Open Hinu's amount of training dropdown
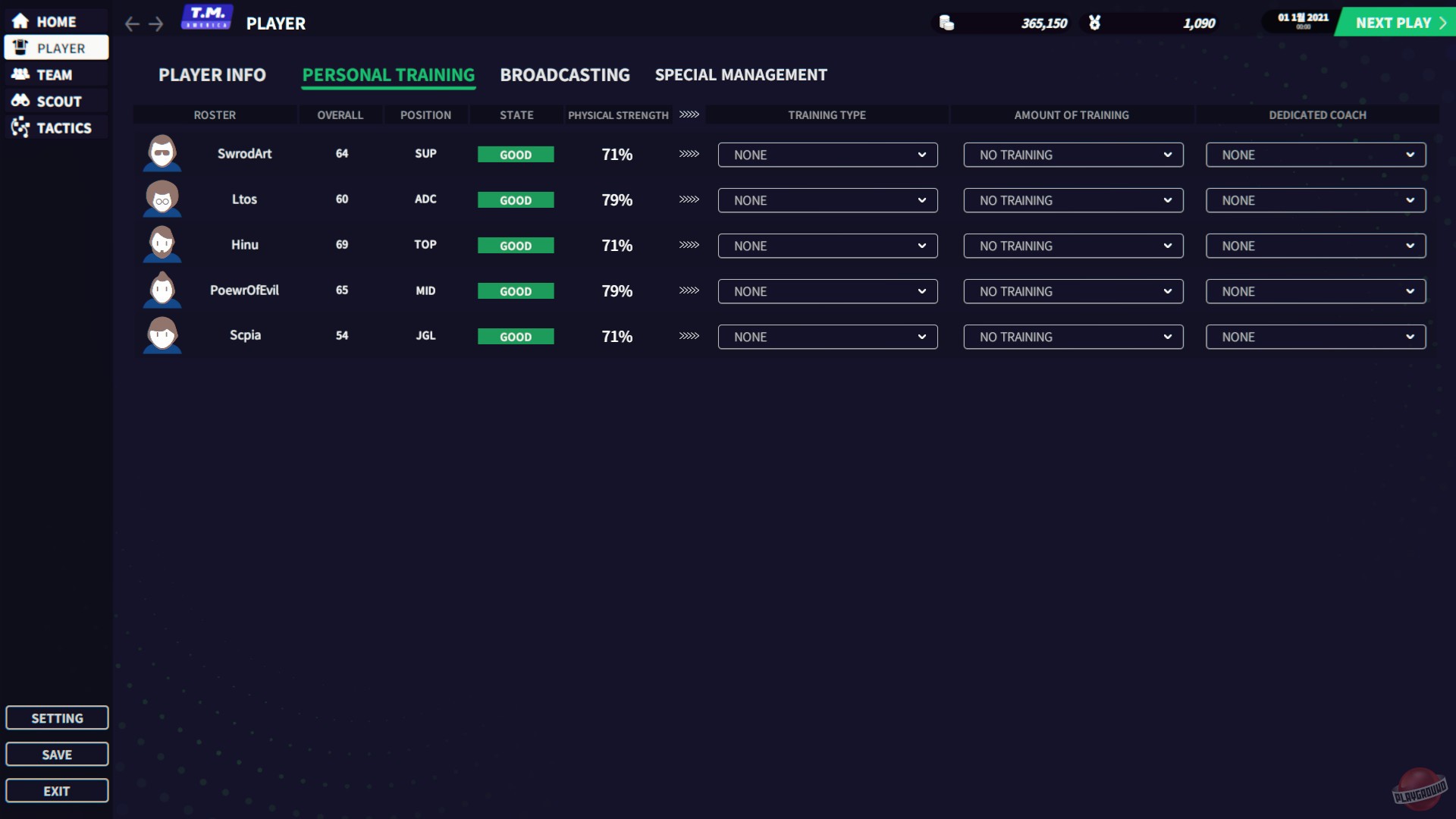Image resolution: width=1456 pixels, height=819 pixels. [1072, 246]
